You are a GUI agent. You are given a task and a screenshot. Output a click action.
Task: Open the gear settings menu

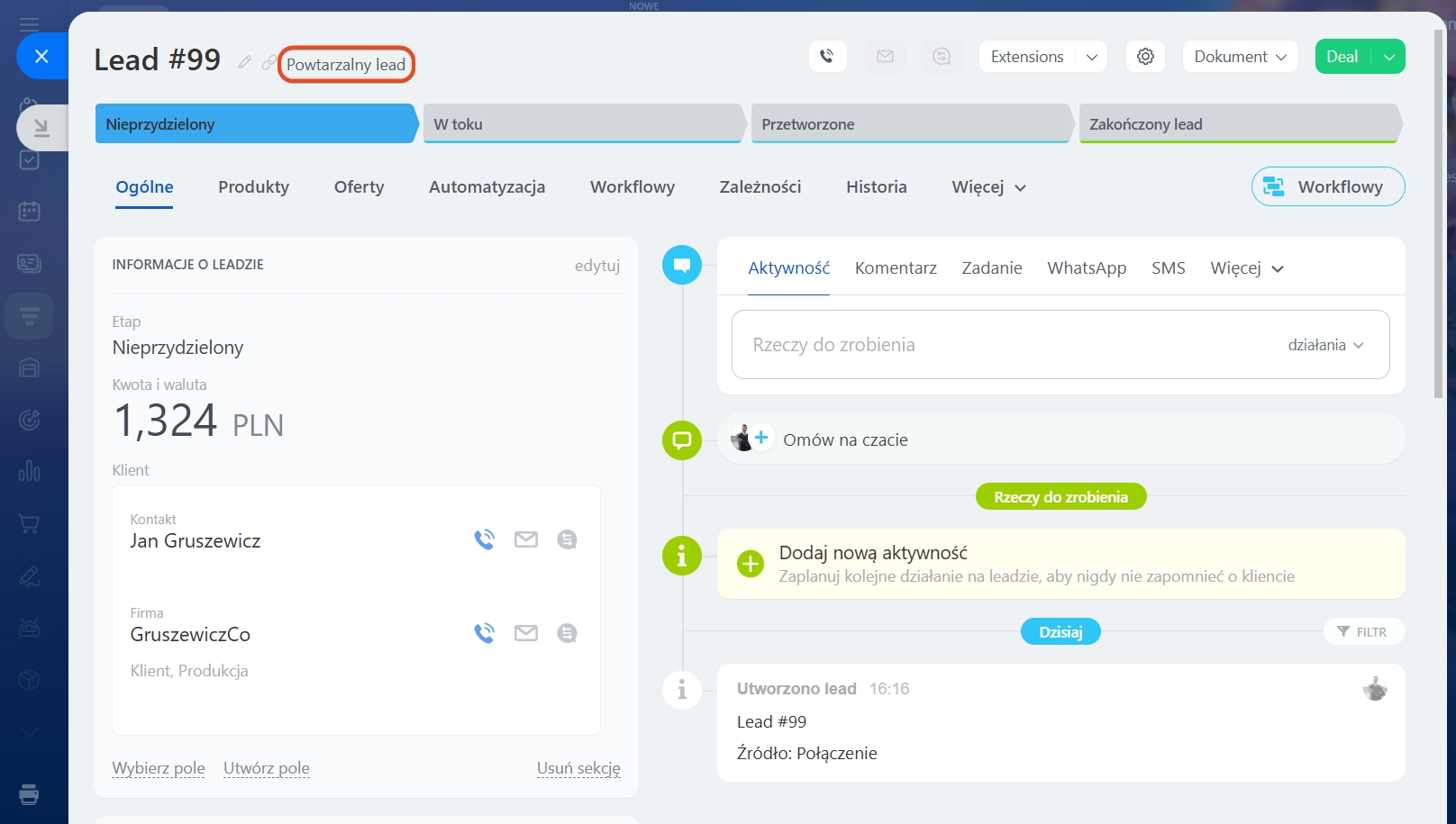pyautogui.click(x=1145, y=57)
